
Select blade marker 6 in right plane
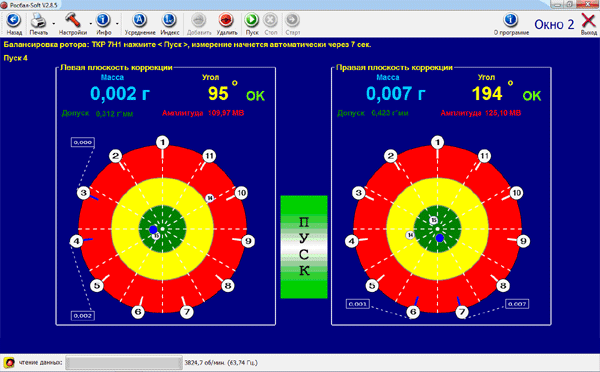pyautogui.click(x=413, y=312)
